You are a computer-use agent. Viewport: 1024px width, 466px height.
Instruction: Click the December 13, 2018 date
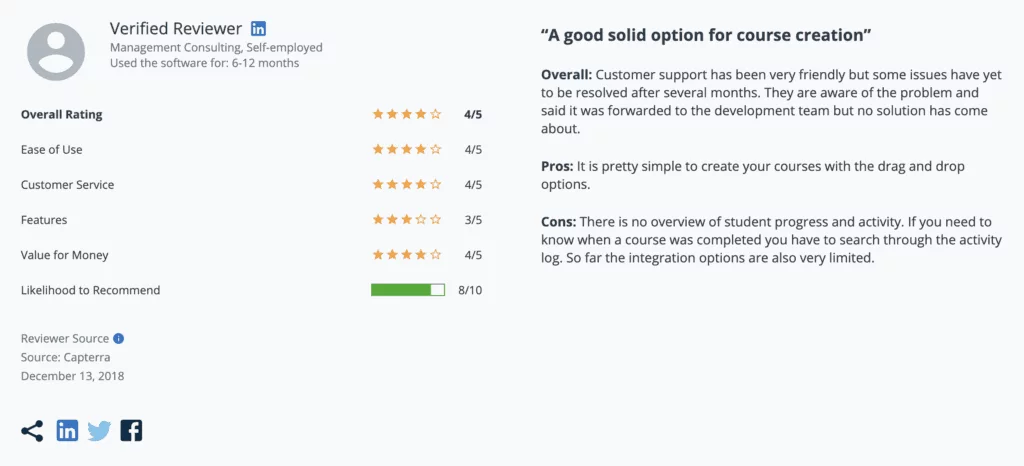pos(72,377)
